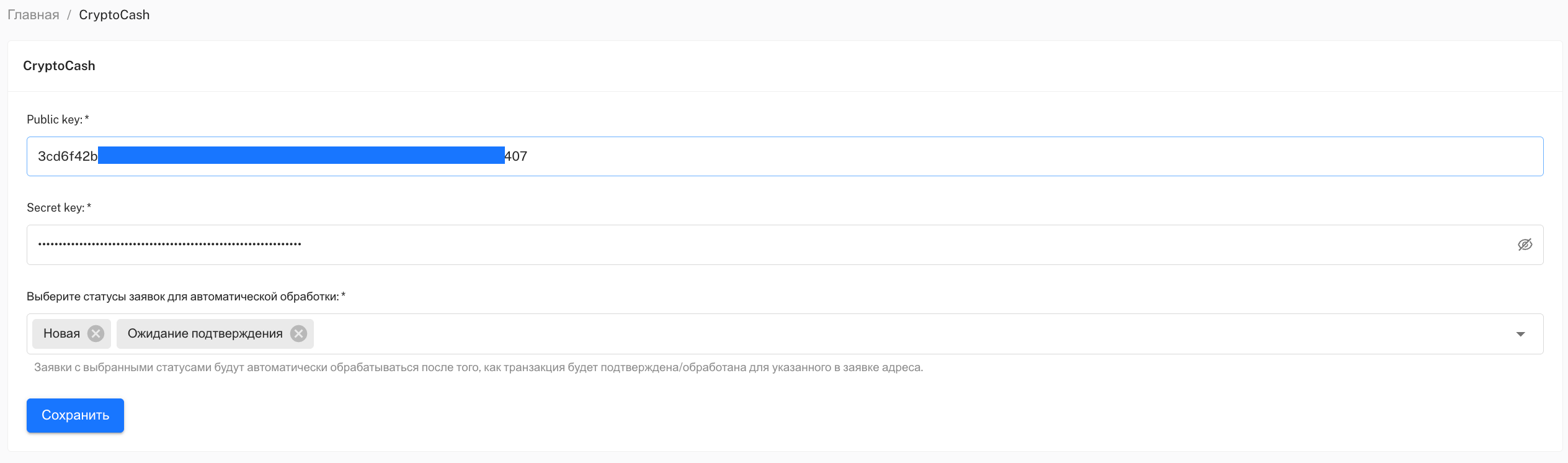Reveal the hidden Secret key with eye icon

coord(1525,245)
